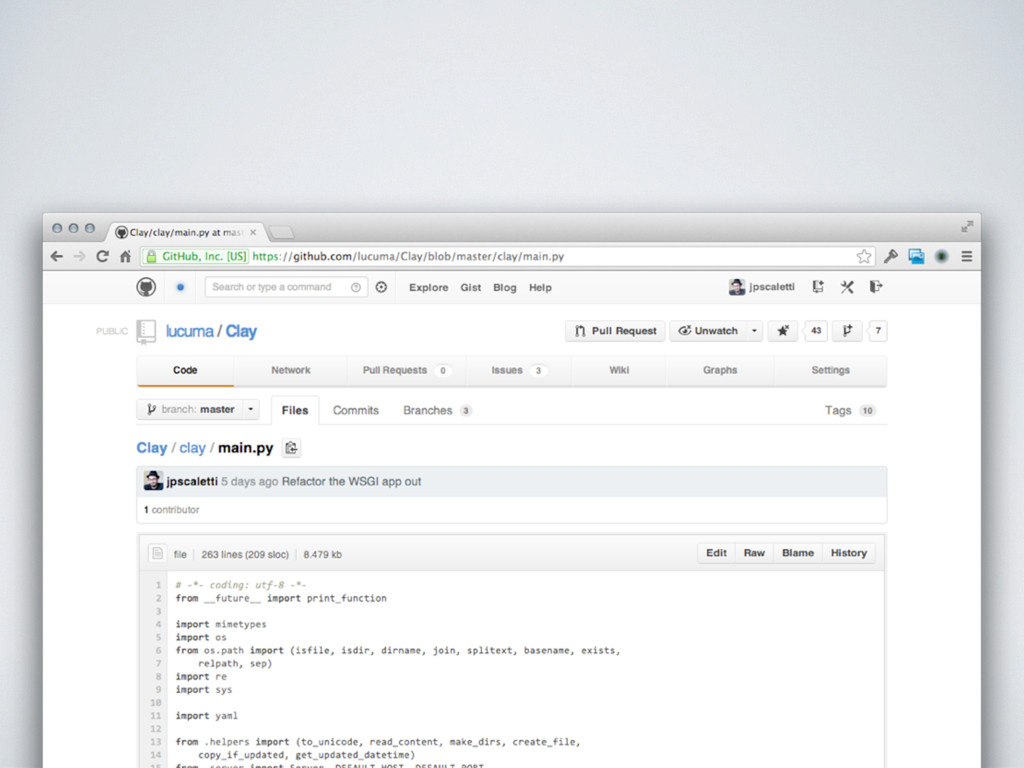The image size is (1024, 768).
Task: Reload the page with refresh icon
Action: [103, 257]
